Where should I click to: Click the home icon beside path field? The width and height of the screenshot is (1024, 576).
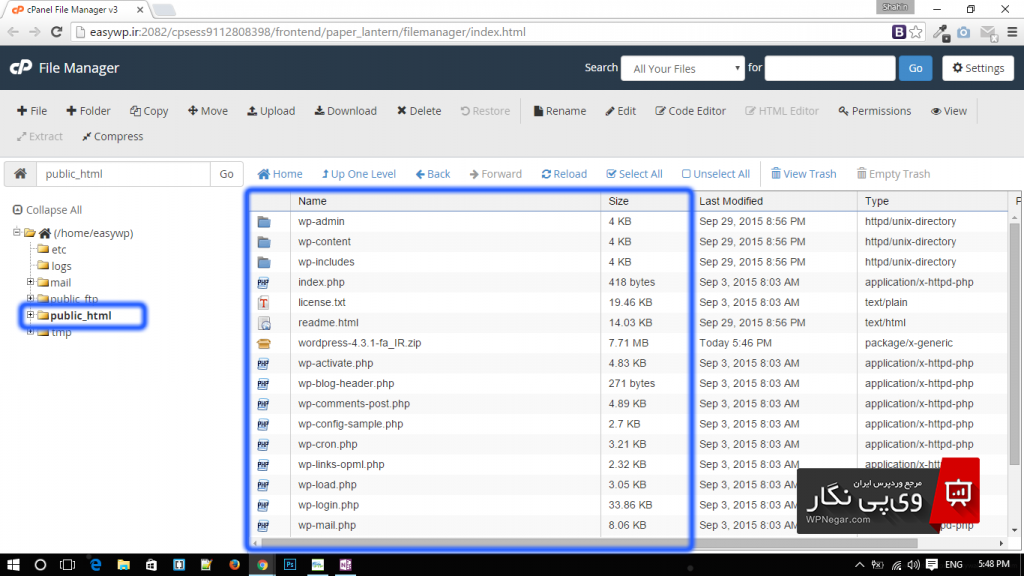coord(20,174)
